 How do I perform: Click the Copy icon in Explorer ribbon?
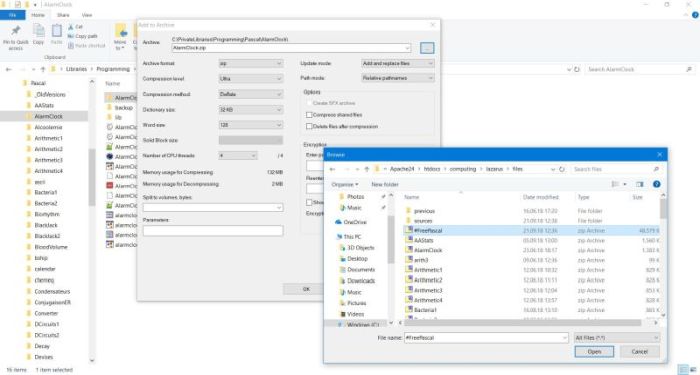pyautogui.click(x=38, y=30)
